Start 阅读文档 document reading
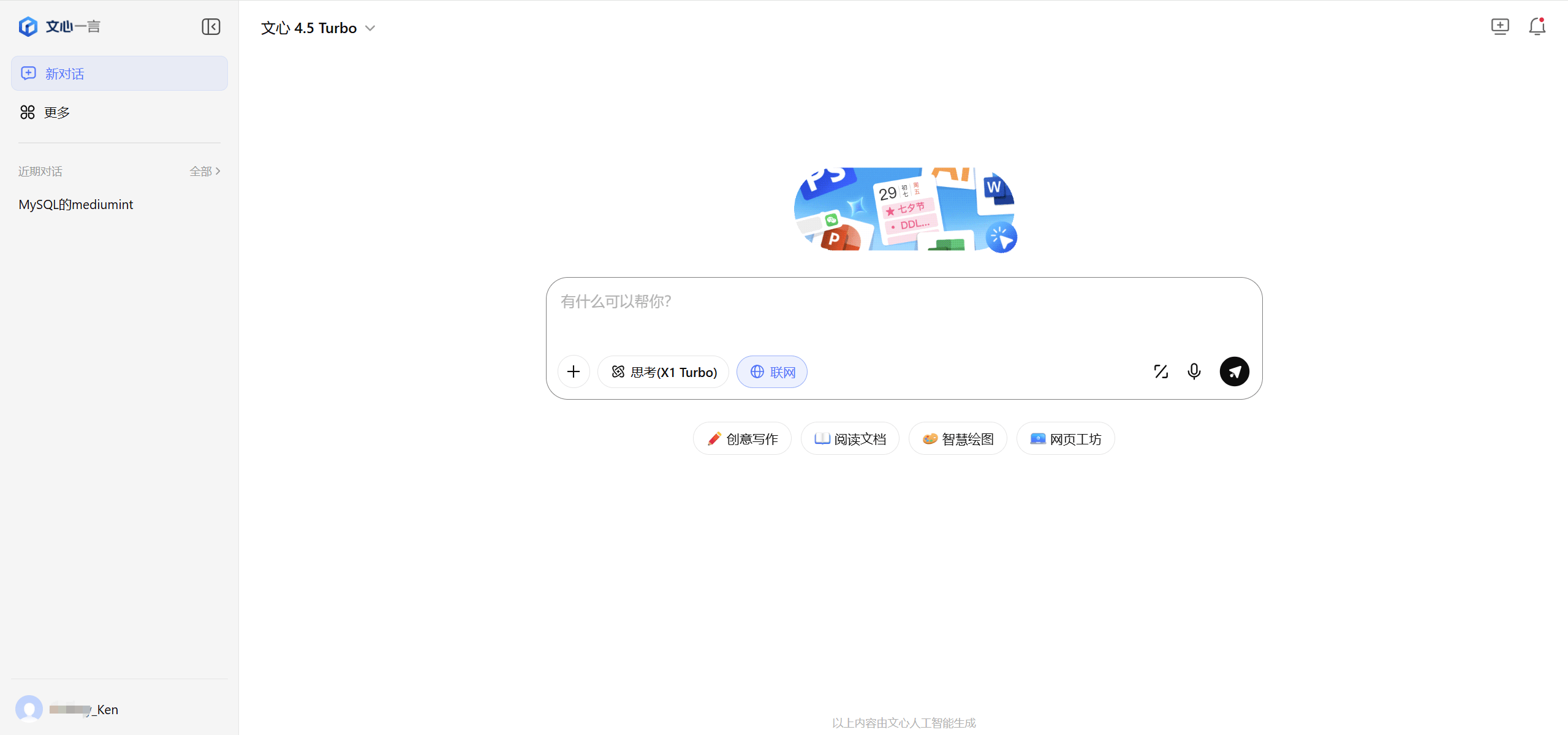The image size is (1568, 735). tap(850, 438)
